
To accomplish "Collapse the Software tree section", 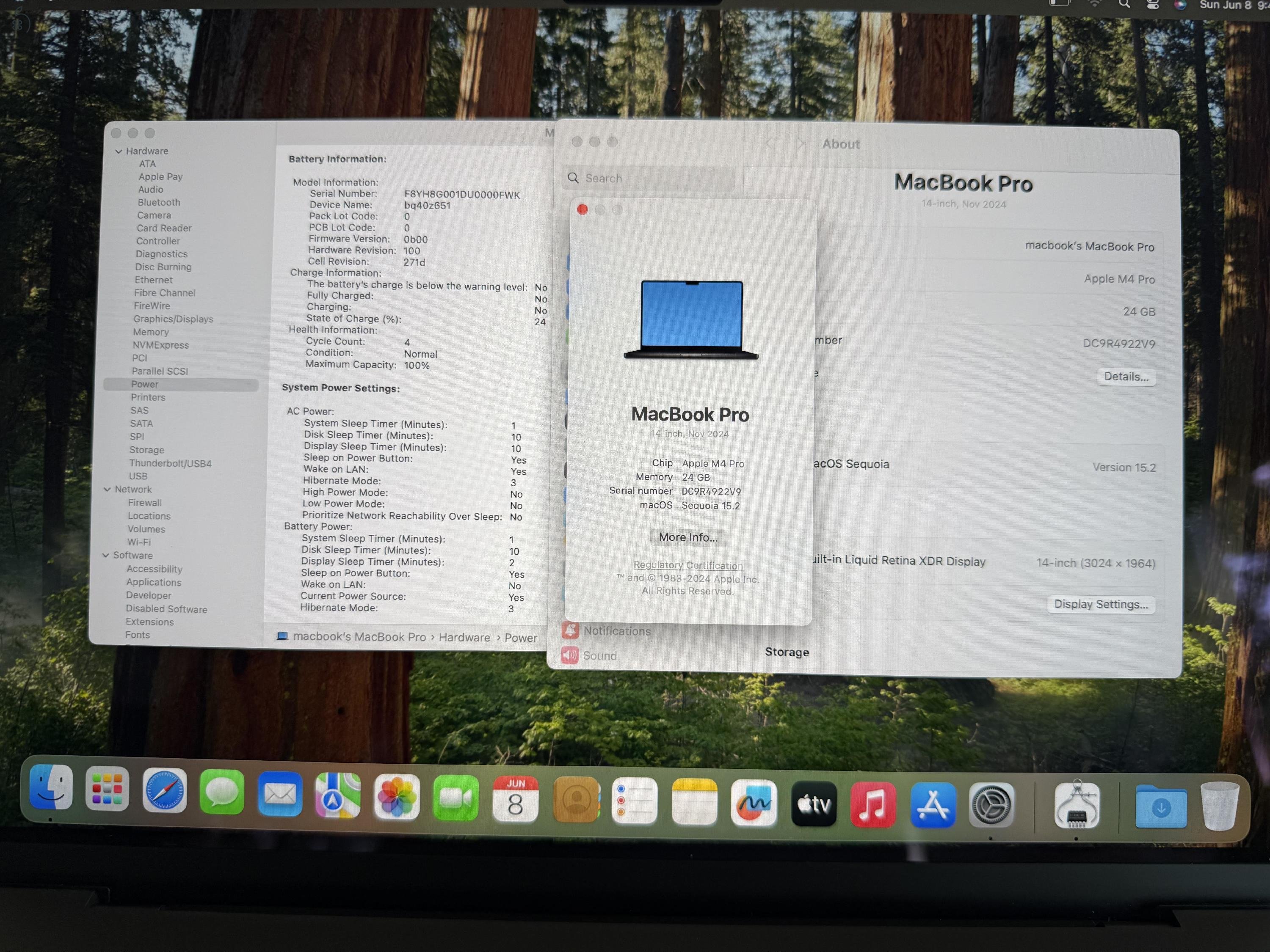I will [106, 556].
